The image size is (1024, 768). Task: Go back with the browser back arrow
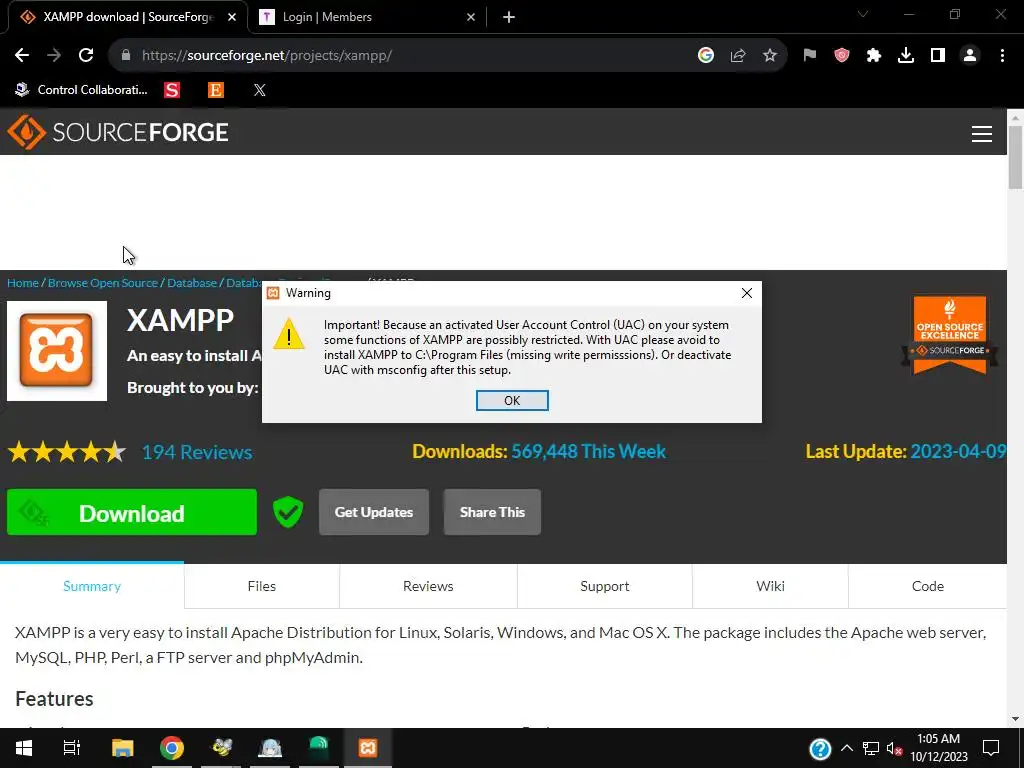pyautogui.click(x=22, y=56)
